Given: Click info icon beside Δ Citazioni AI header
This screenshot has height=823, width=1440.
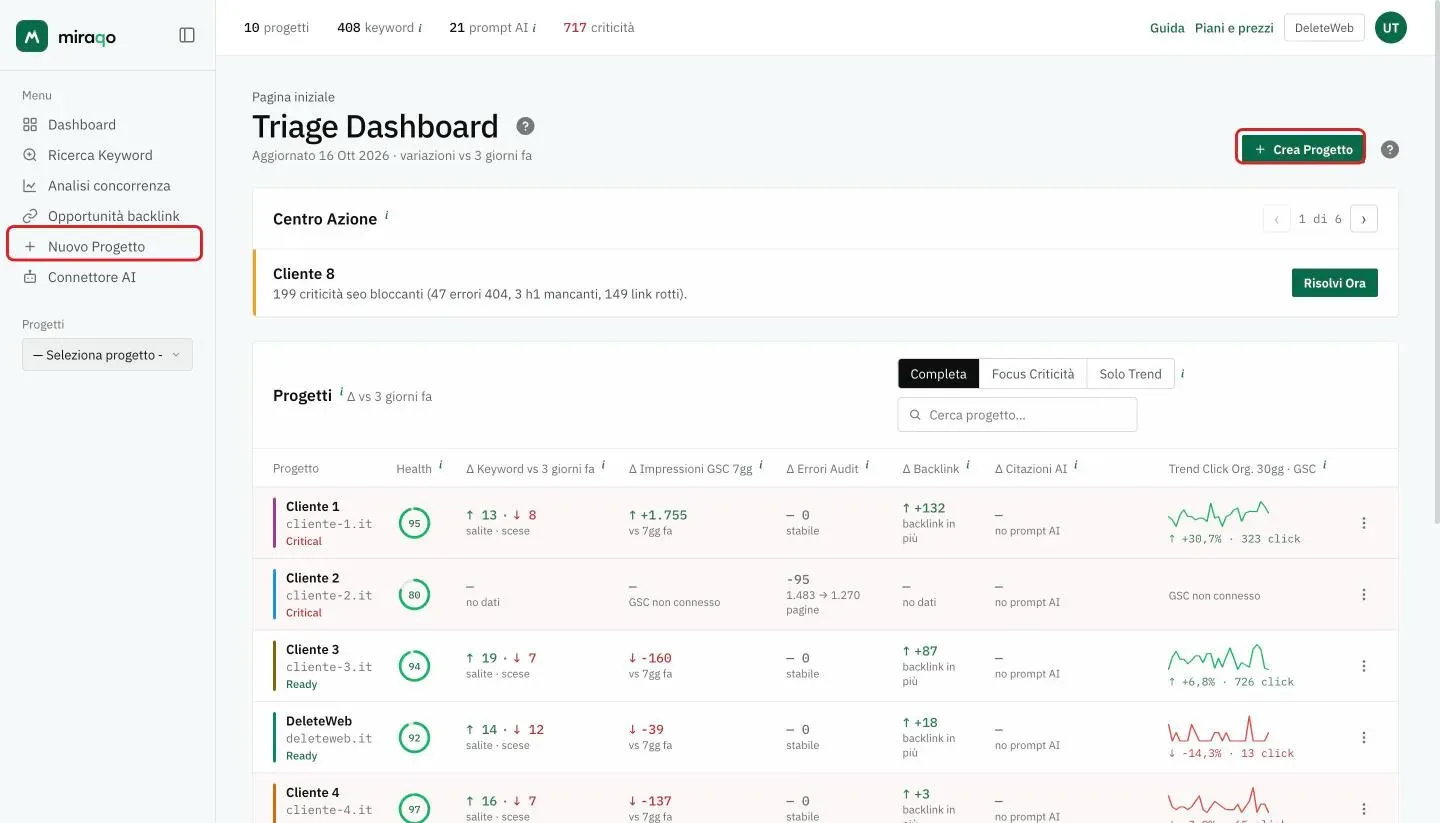Looking at the screenshot, I should pos(1076,465).
